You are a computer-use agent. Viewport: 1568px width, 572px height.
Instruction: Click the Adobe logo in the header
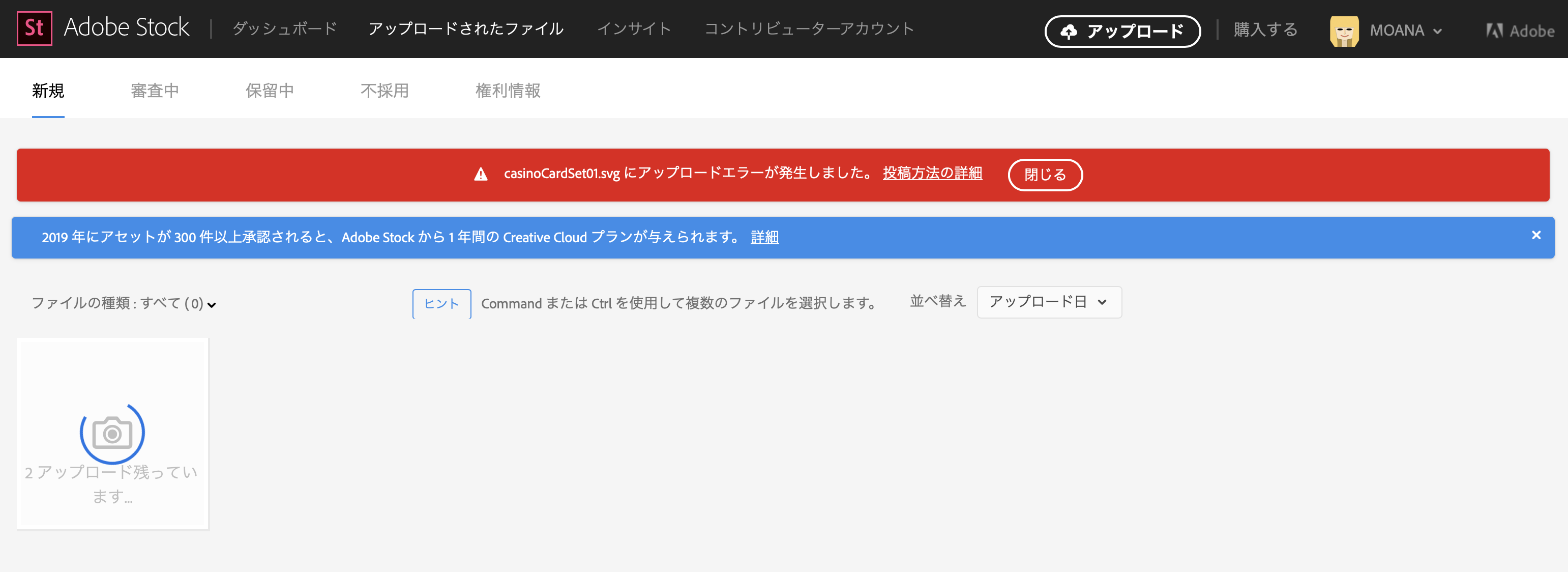[1519, 31]
